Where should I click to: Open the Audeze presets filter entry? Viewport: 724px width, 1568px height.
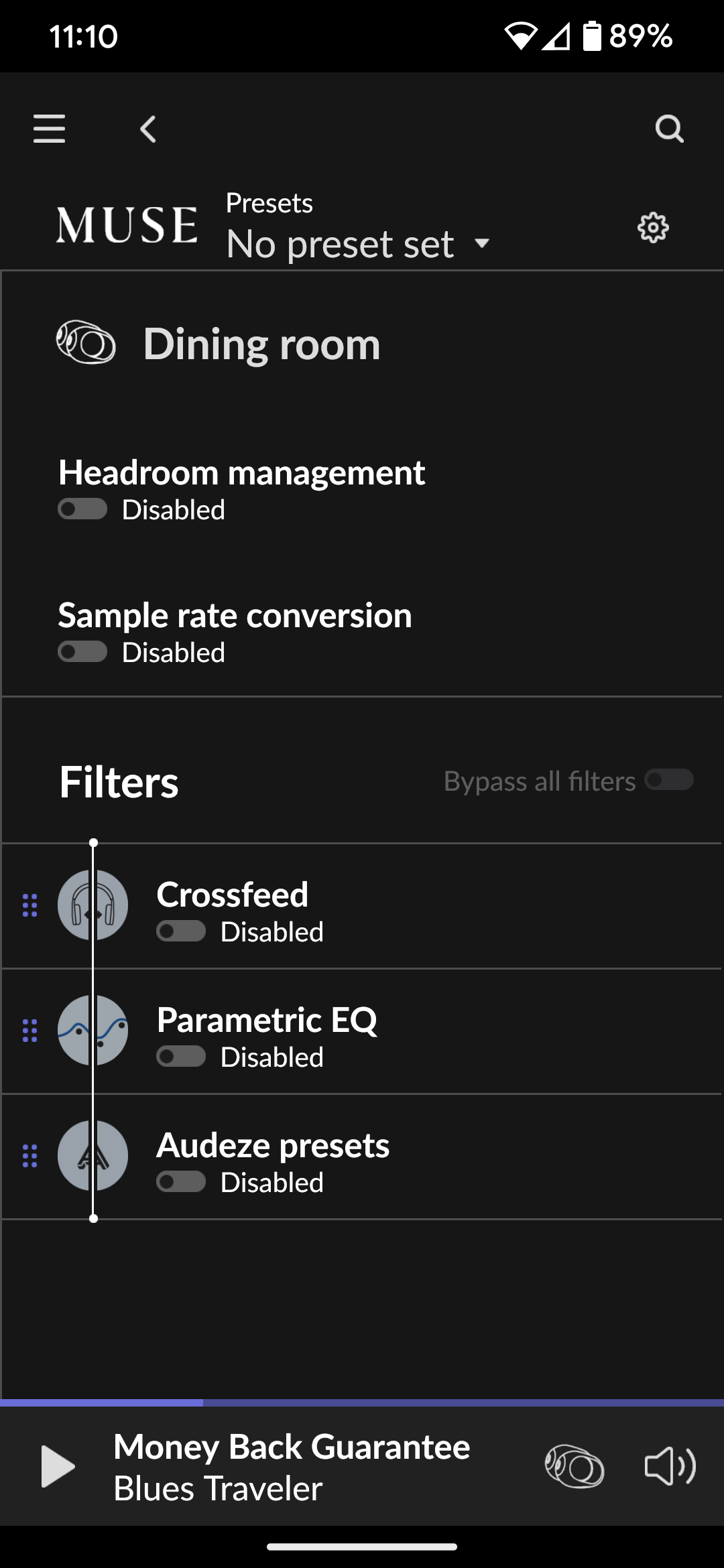tap(362, 1157)
